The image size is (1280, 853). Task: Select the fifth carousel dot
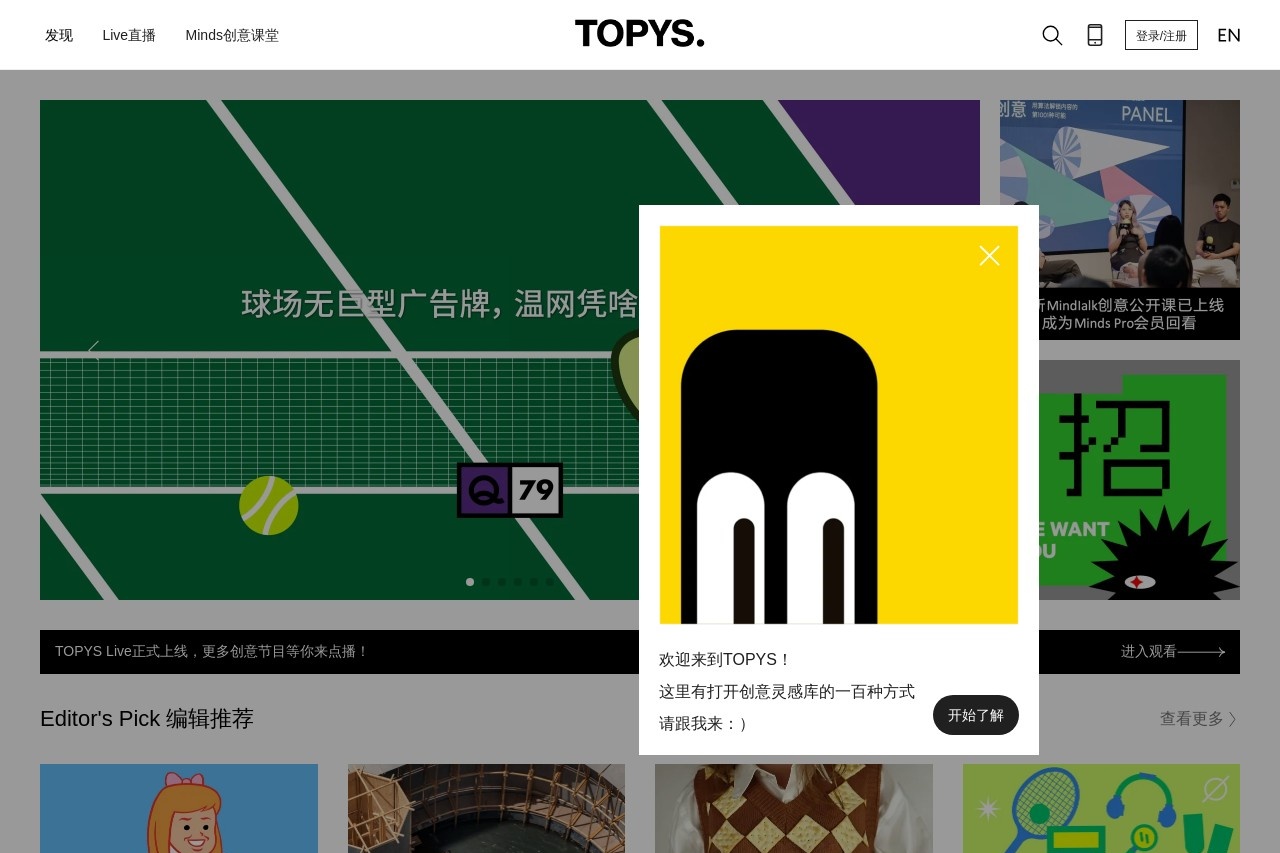[x=534, y=582]
